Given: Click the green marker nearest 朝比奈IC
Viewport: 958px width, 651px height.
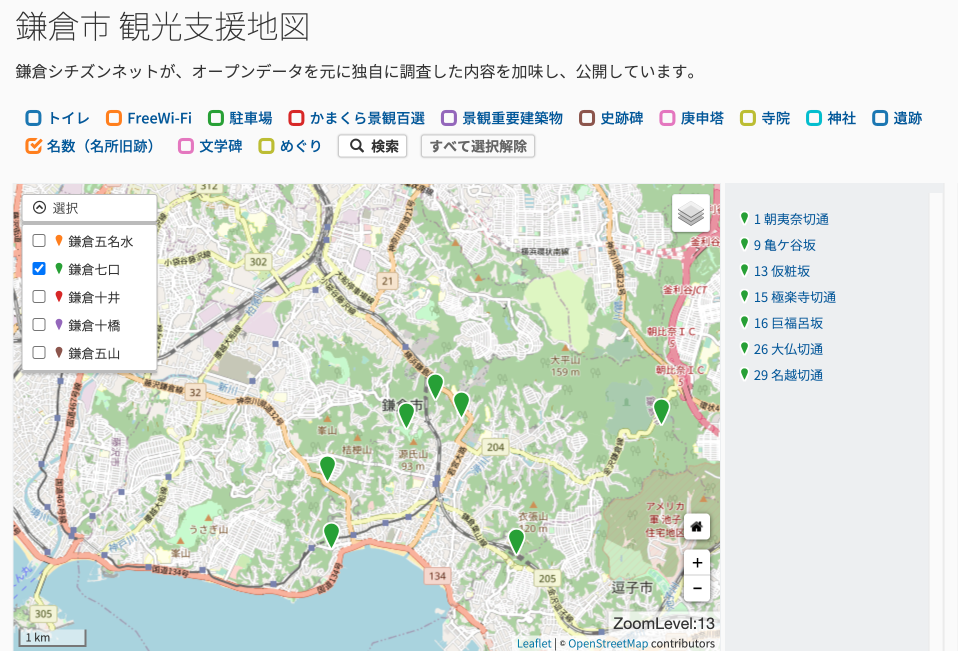Looking at the screenshot, I should pyautogui.click(x=661, y=411).
